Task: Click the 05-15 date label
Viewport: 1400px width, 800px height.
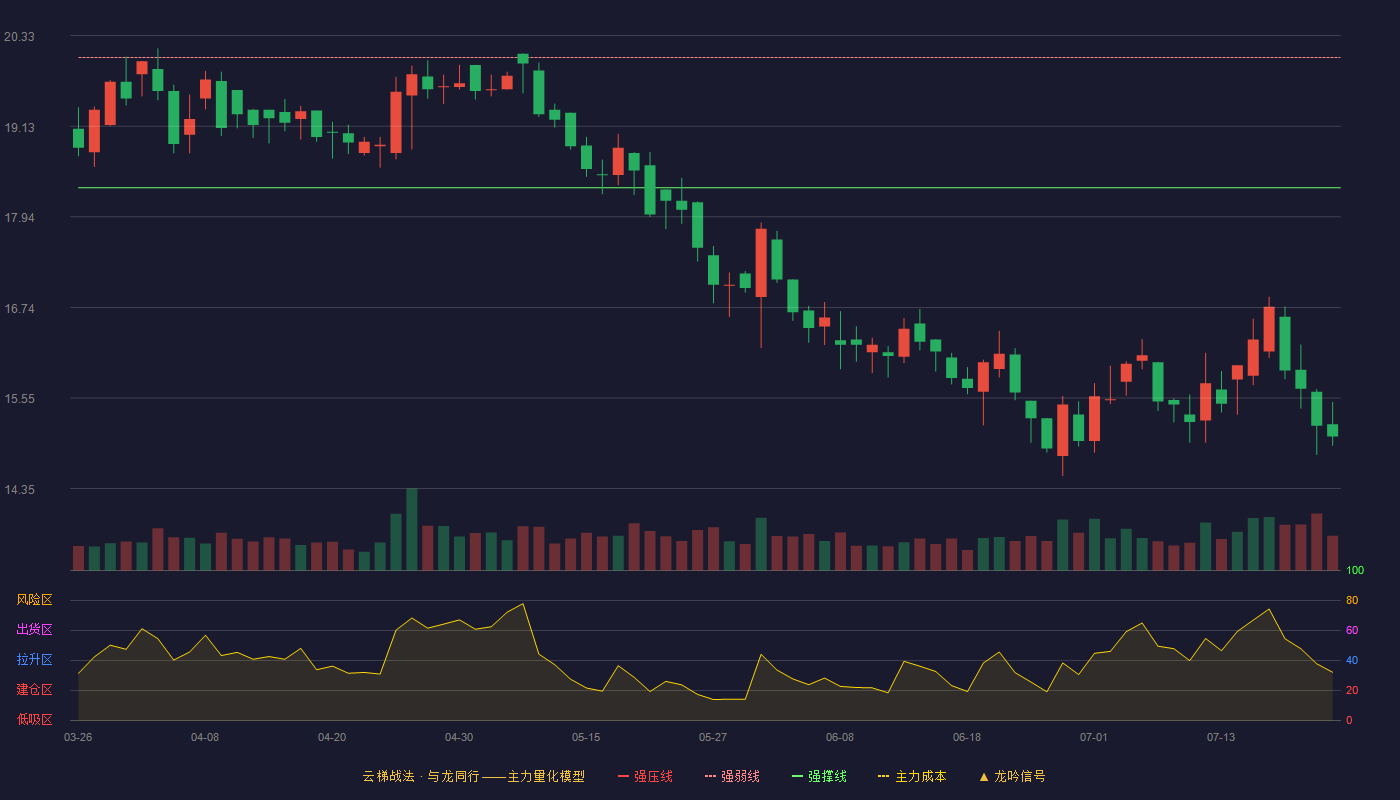Action: click(586, 737)
